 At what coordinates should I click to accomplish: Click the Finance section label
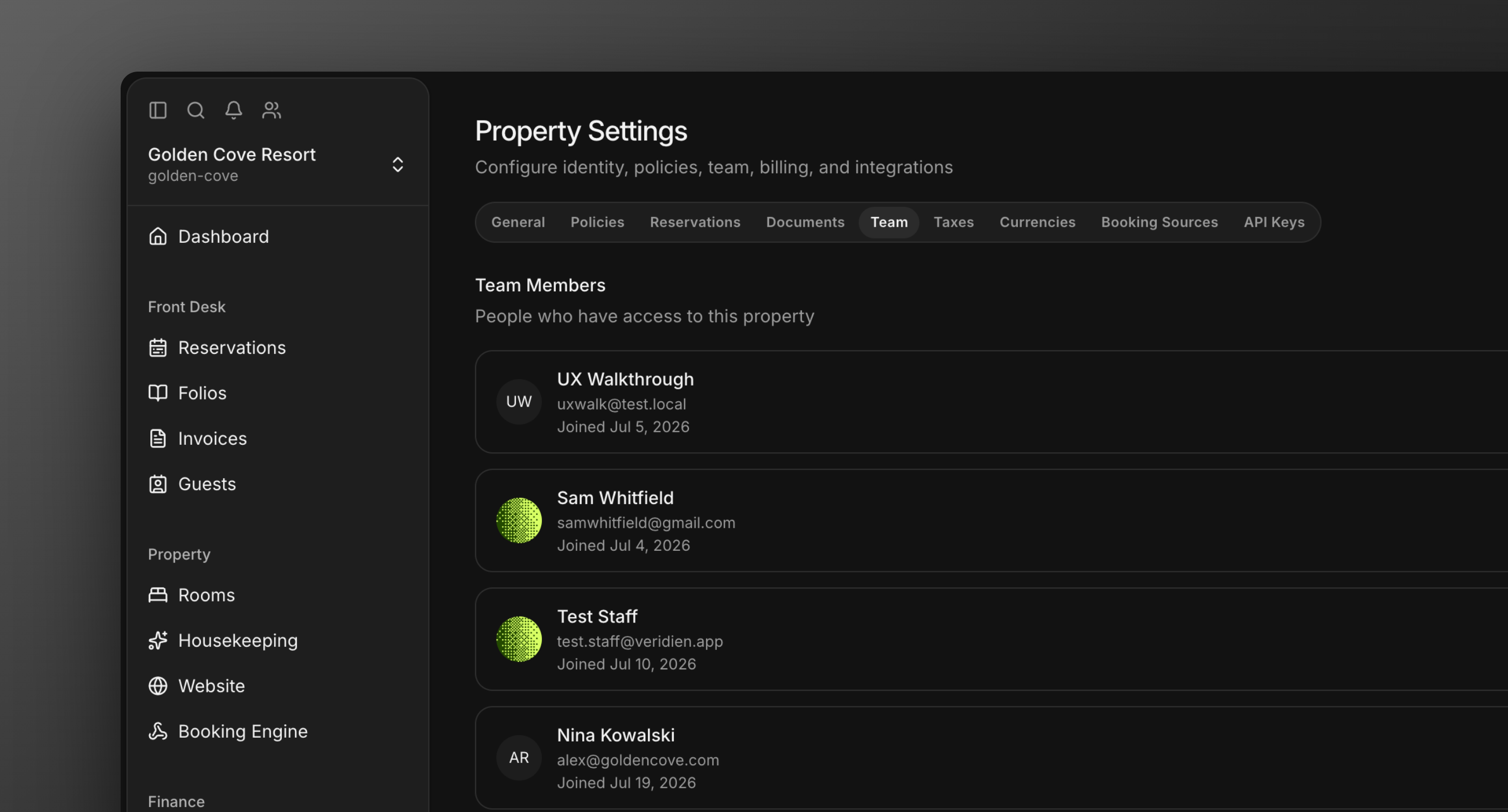point(176,802)
